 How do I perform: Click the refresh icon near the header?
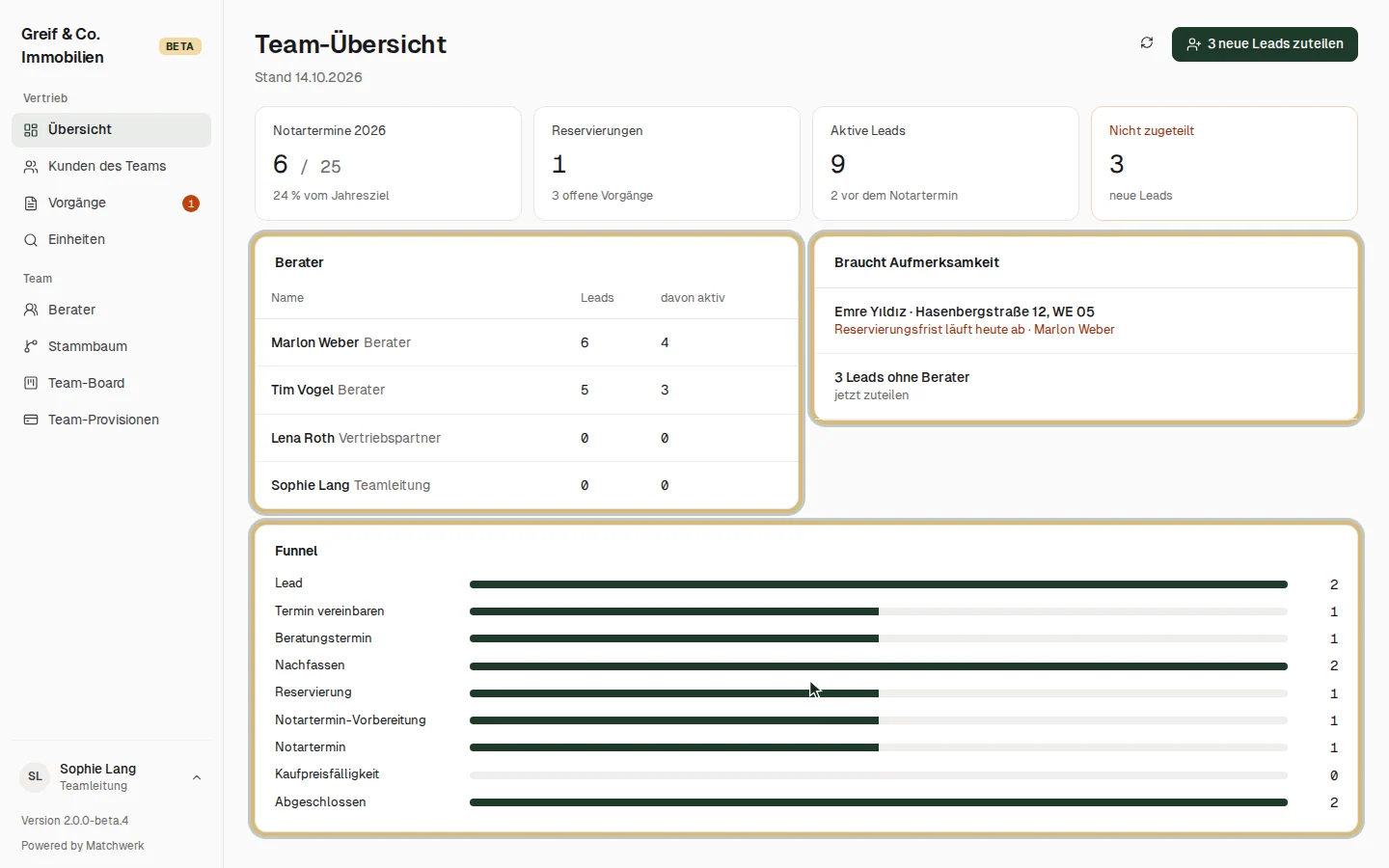point(1147,43)
